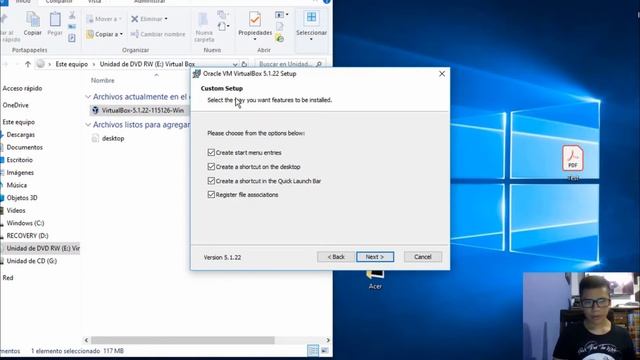
Task: Click Cambiar nombre in Organizar group
Action: [158, 34]
